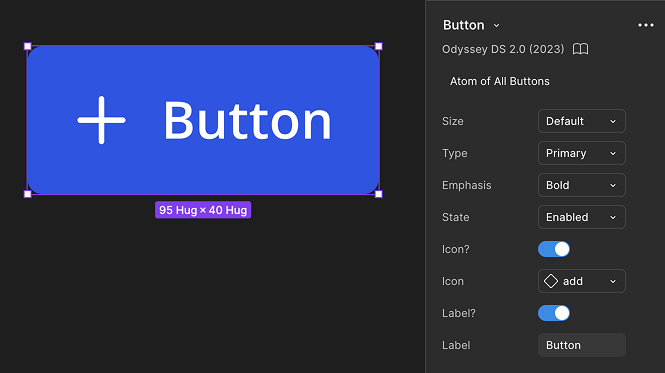This screenshot has width=665, height=373.
Task: Click the top-right selection handle
Action: pyautogui.click(x=379, y=46)
